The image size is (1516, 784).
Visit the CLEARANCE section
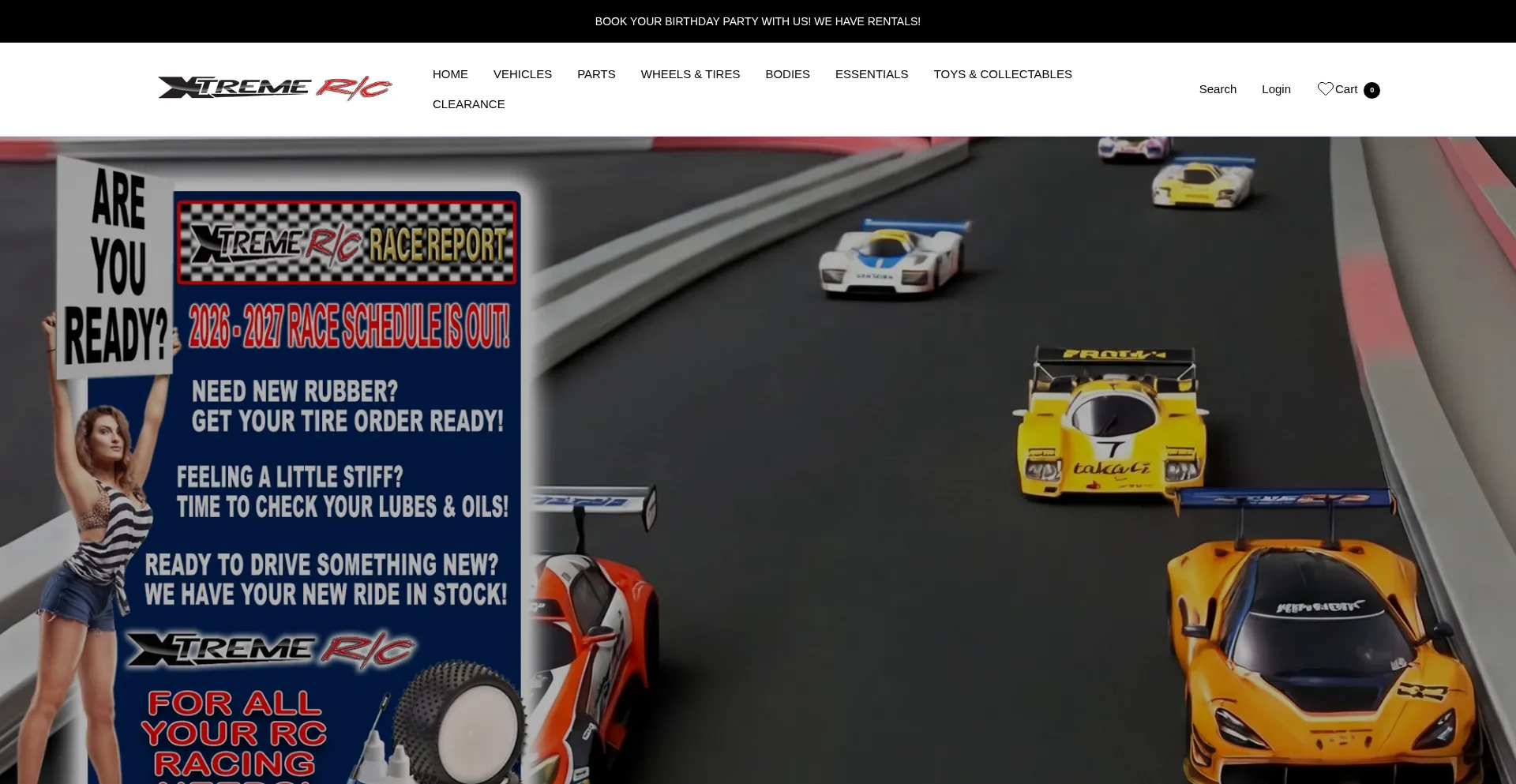[468, 104]
